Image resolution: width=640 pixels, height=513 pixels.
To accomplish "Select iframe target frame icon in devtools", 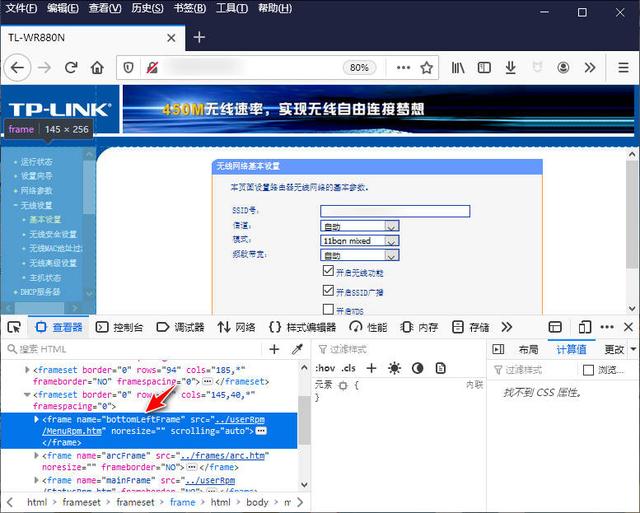I will 555,327.
